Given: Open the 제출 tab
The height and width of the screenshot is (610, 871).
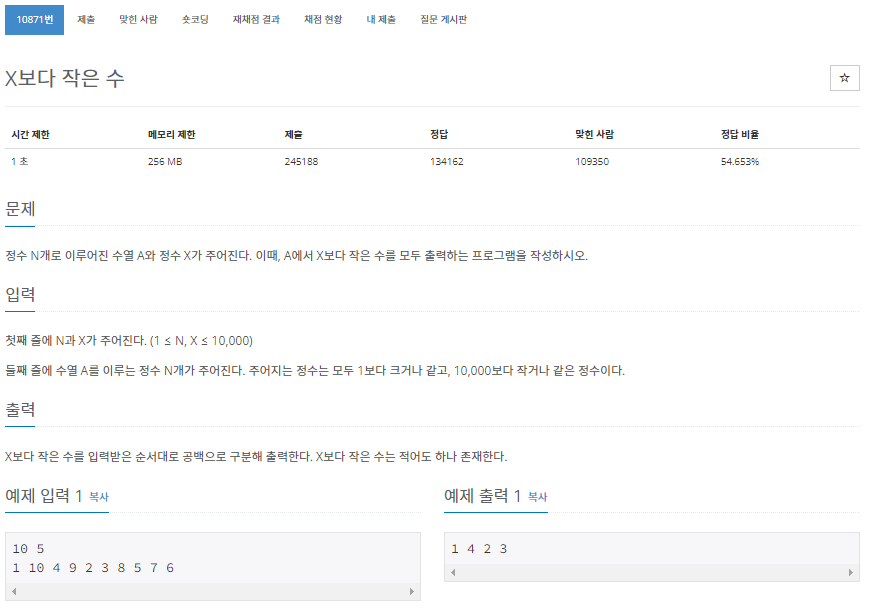Looking at the screenshot, I should (x=86, y=20).
